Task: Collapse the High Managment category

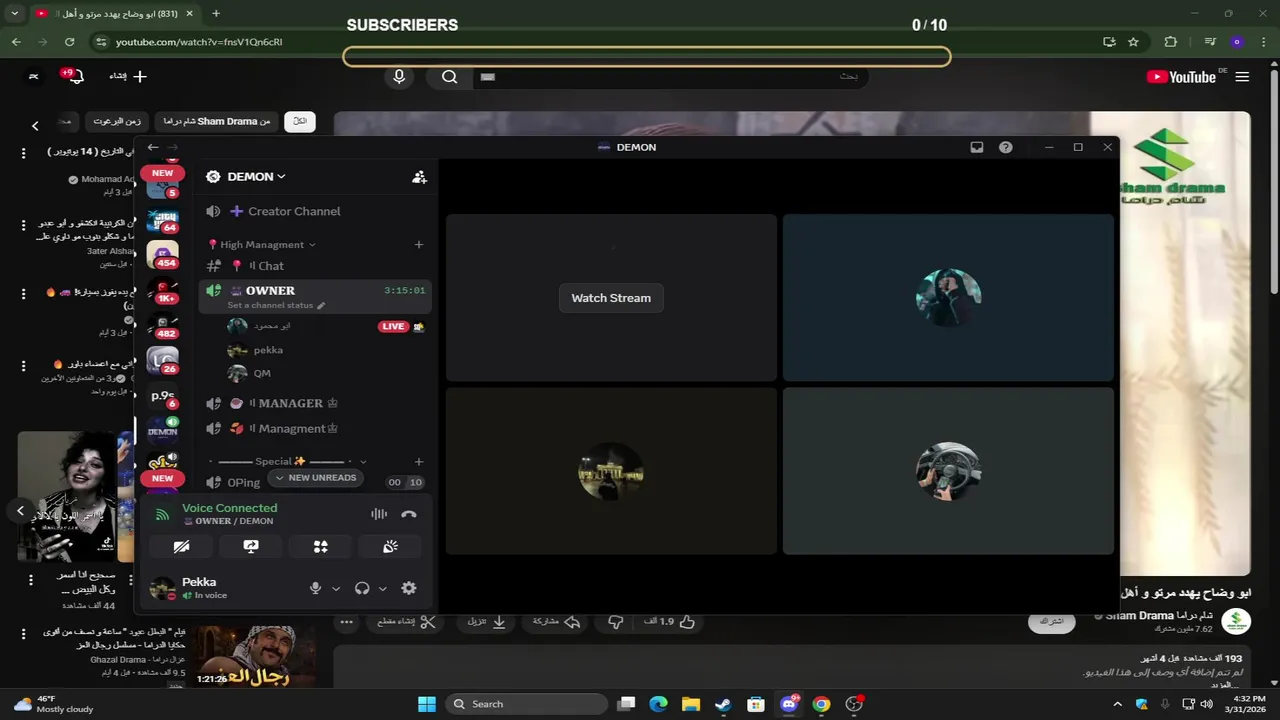Action: pos(261,244)
